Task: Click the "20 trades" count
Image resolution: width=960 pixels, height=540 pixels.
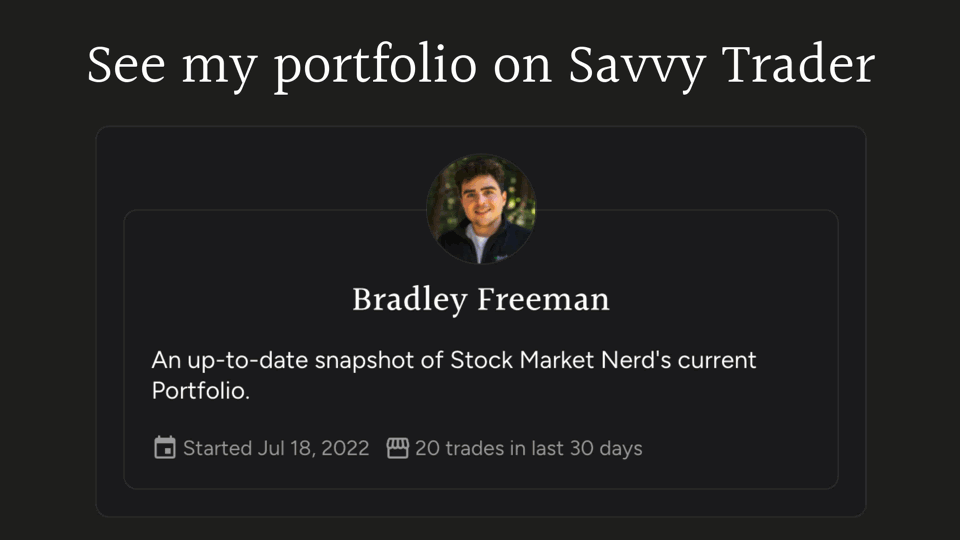Action: (459, 448)
